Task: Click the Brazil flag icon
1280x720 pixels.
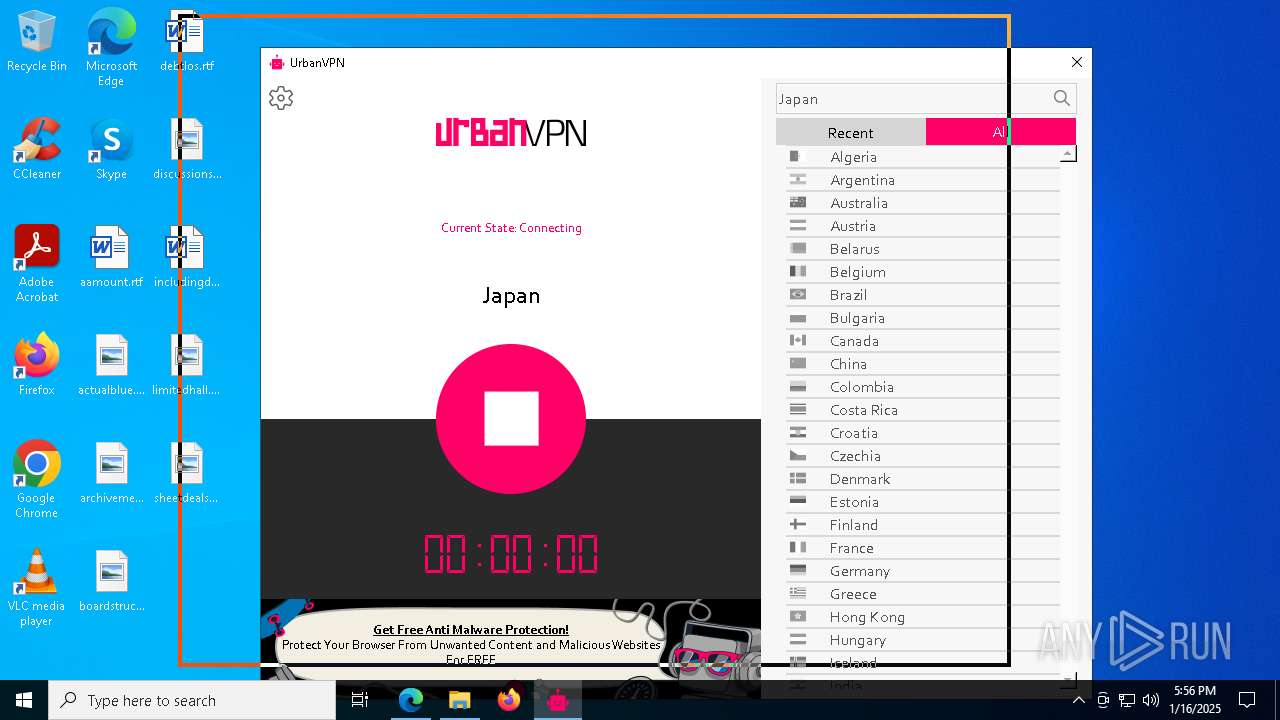Action: point(798,295)
